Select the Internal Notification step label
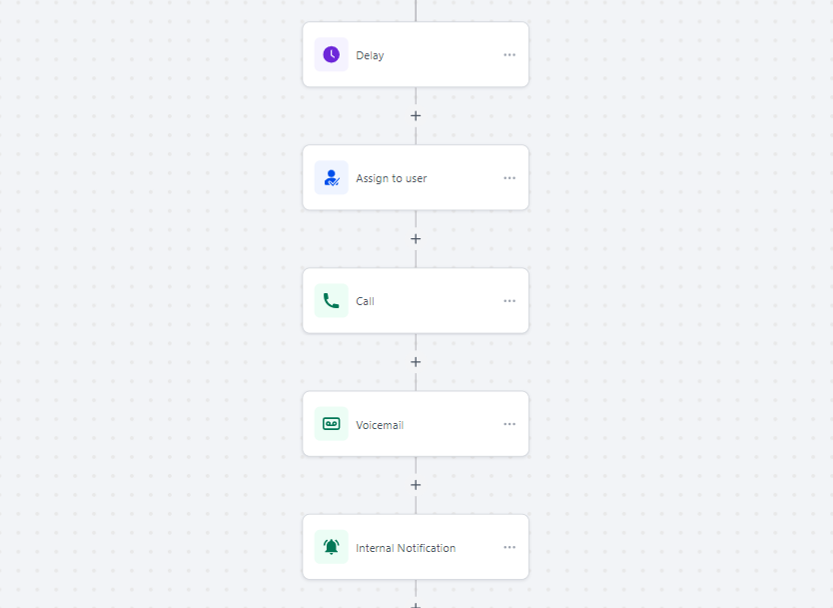833x608 pixels. coord(405,548)
